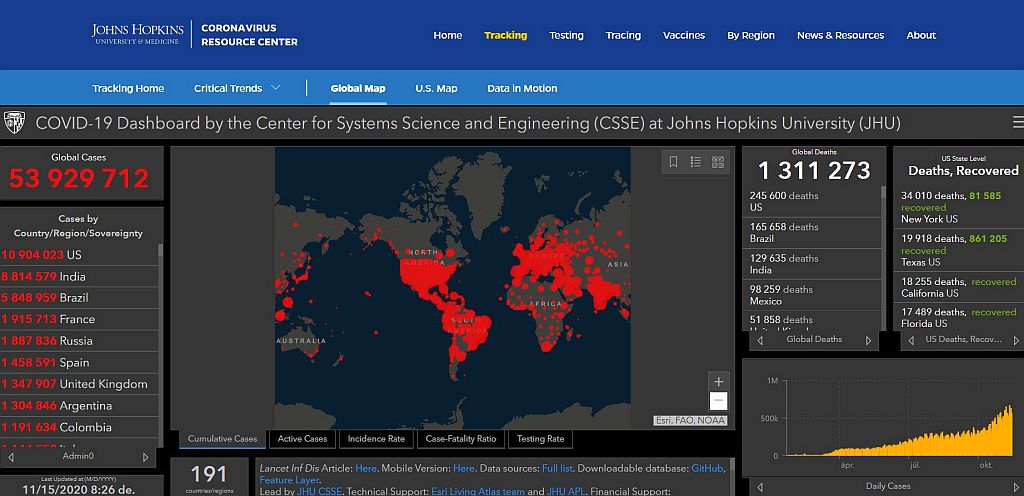The width and height of the screenshot is (1024, 496).
Task: Open the Testing menu item
Action: [x=566, y=35]
